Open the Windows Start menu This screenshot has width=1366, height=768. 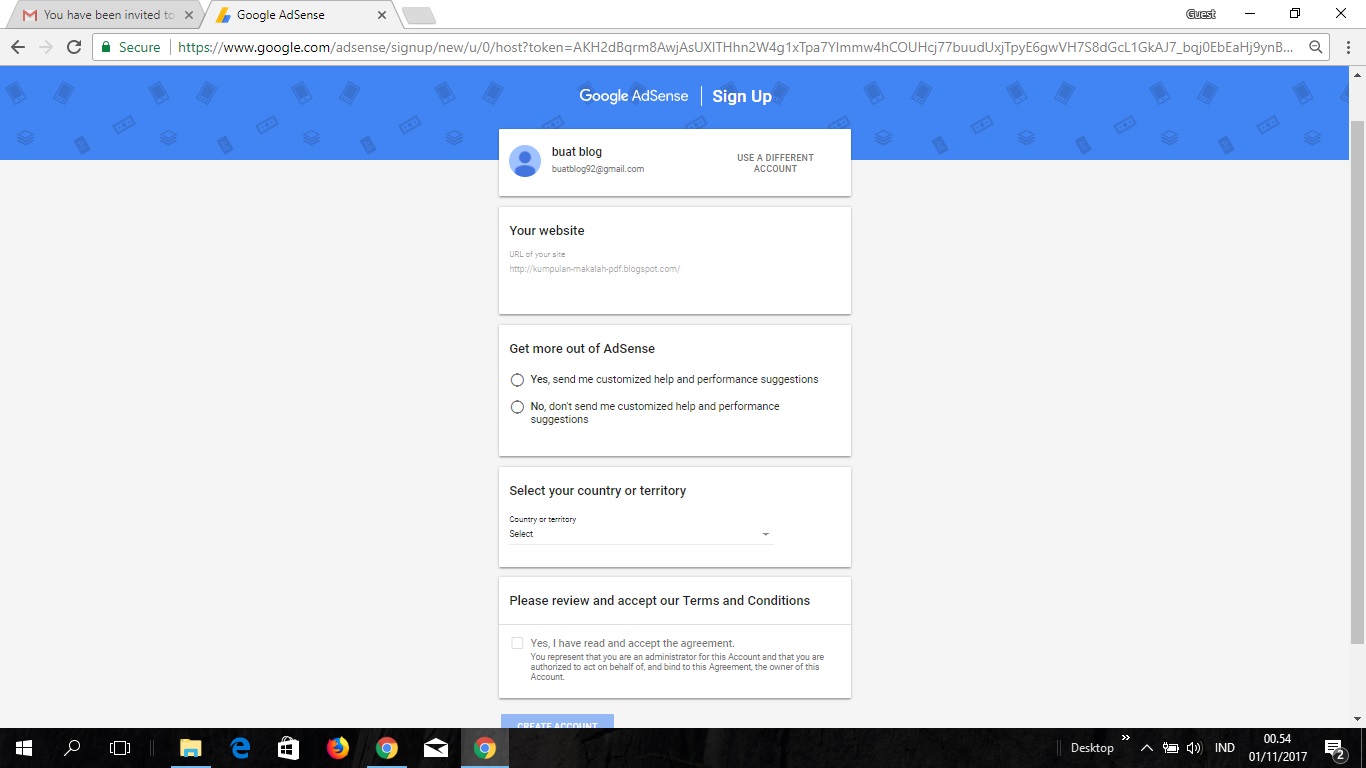[x=24, y=748]
